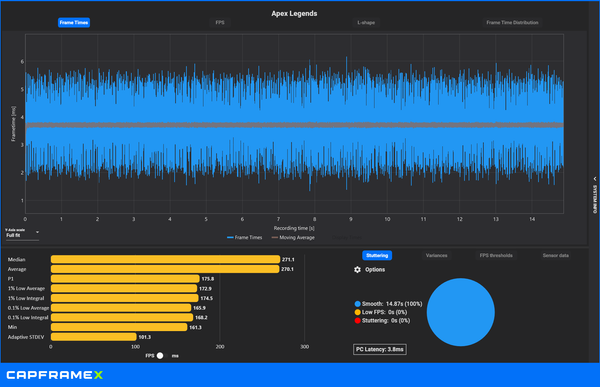Open the Options gear icon

[357, 269]
